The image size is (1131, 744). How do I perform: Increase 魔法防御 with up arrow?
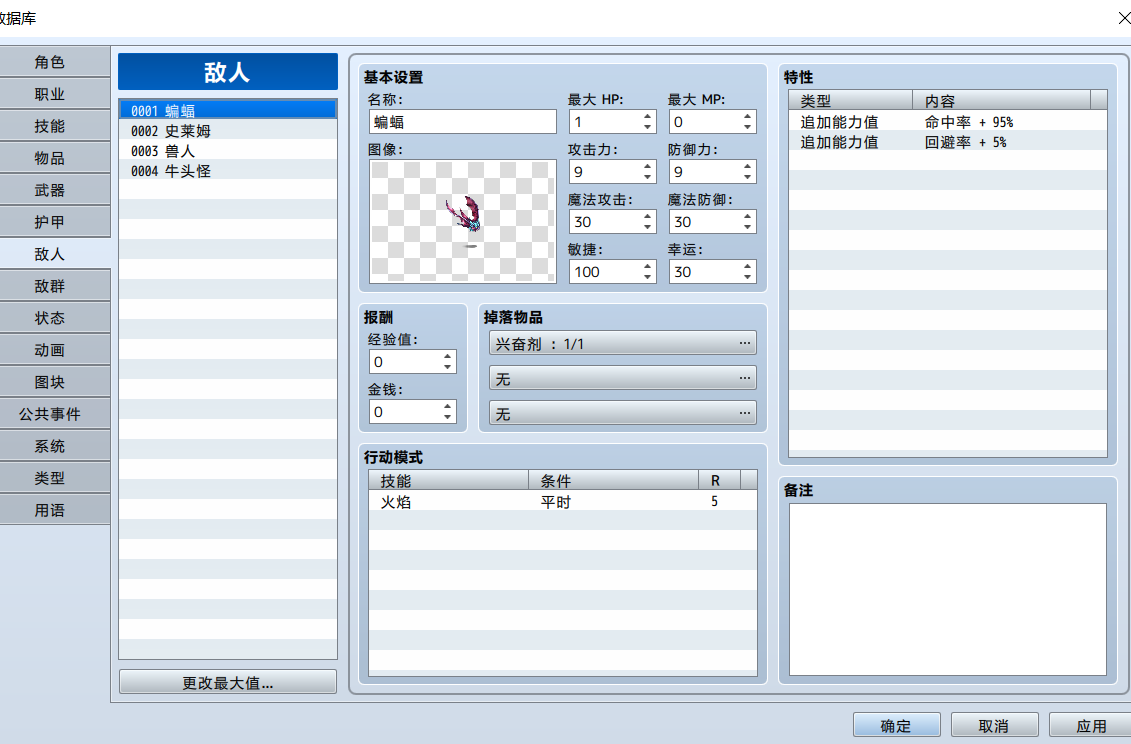coord(747,216)
